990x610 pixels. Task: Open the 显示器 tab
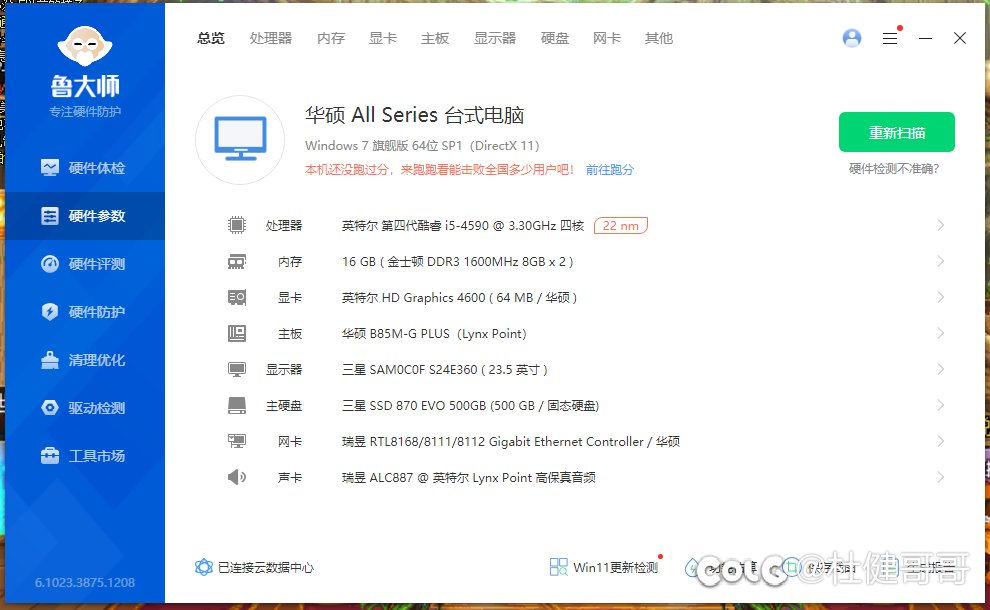point(495,39)
